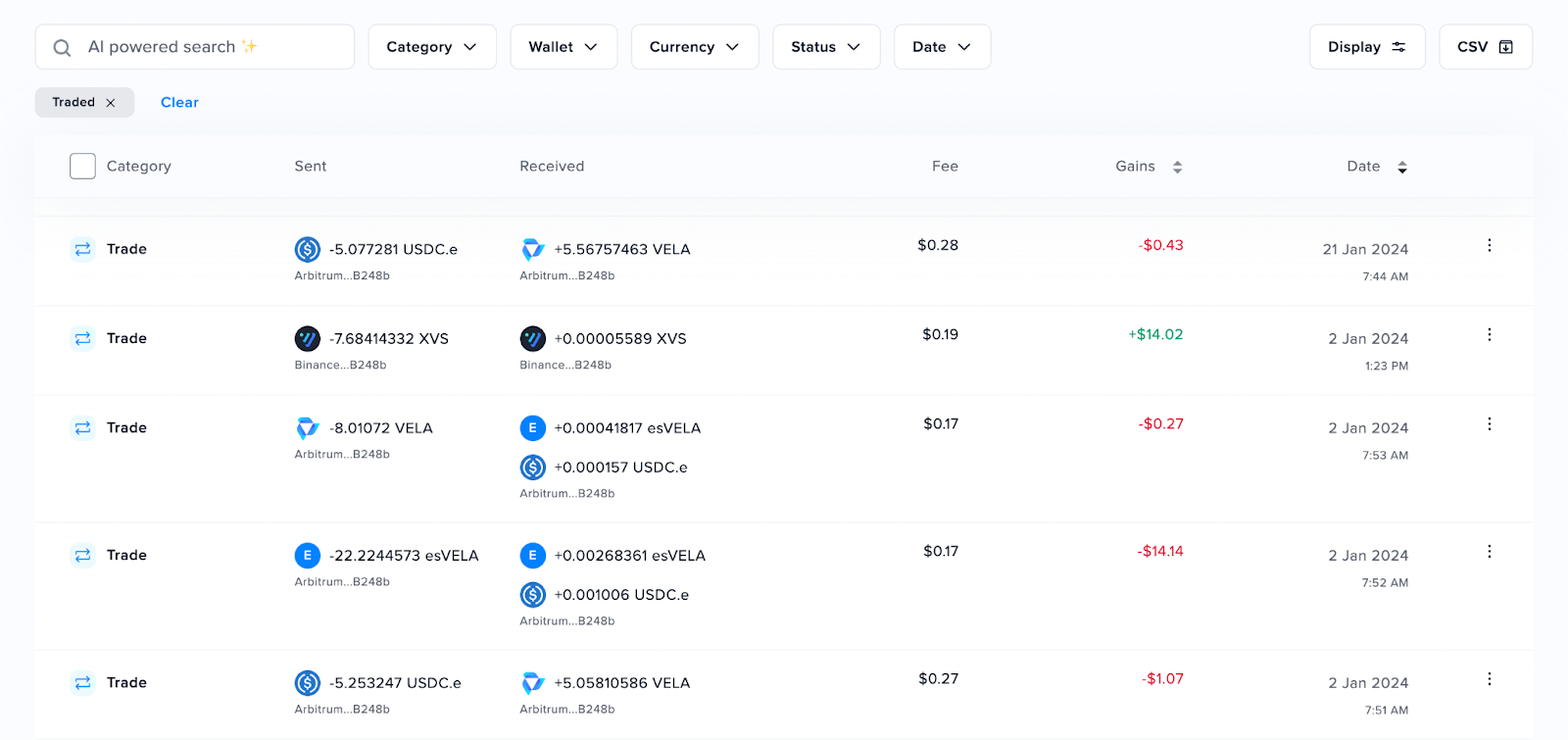Open the Category filter dropdown

pyautogui.click(x=432, y=47)
